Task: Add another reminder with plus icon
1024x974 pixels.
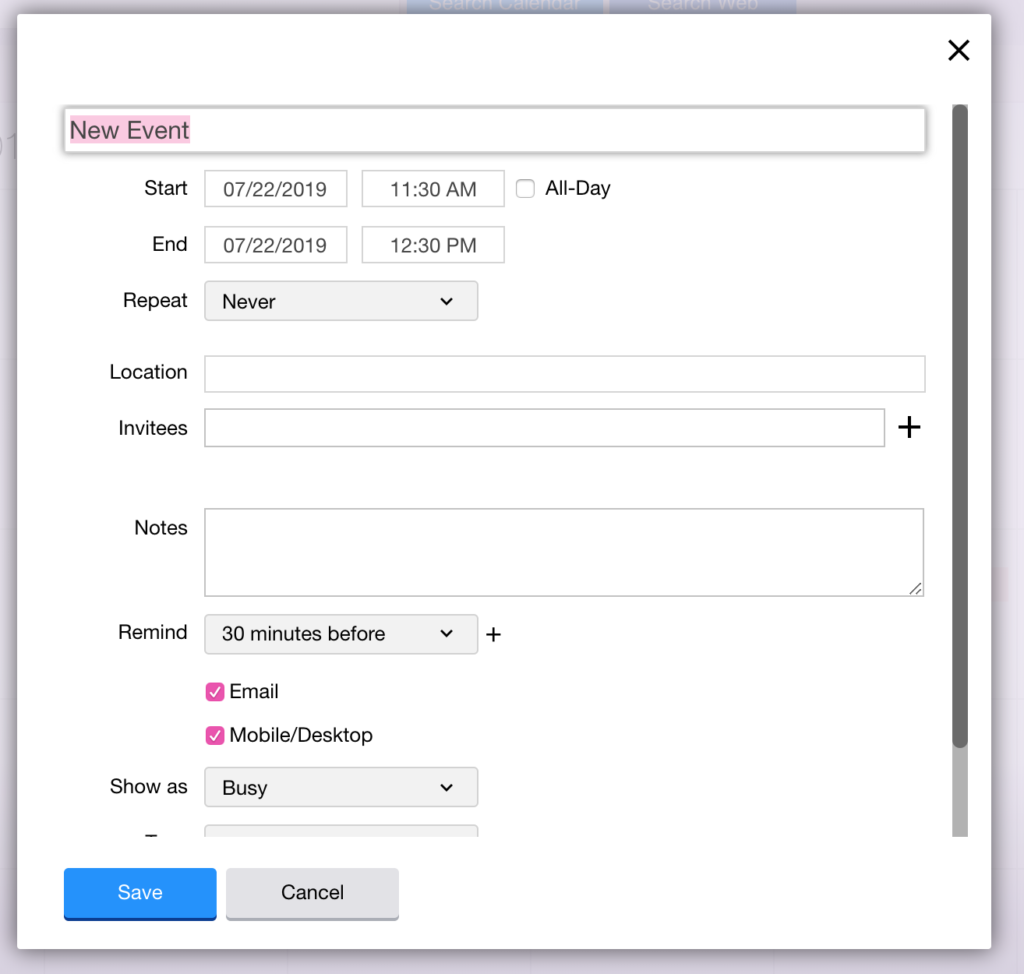Action: [x=494, y=634]
